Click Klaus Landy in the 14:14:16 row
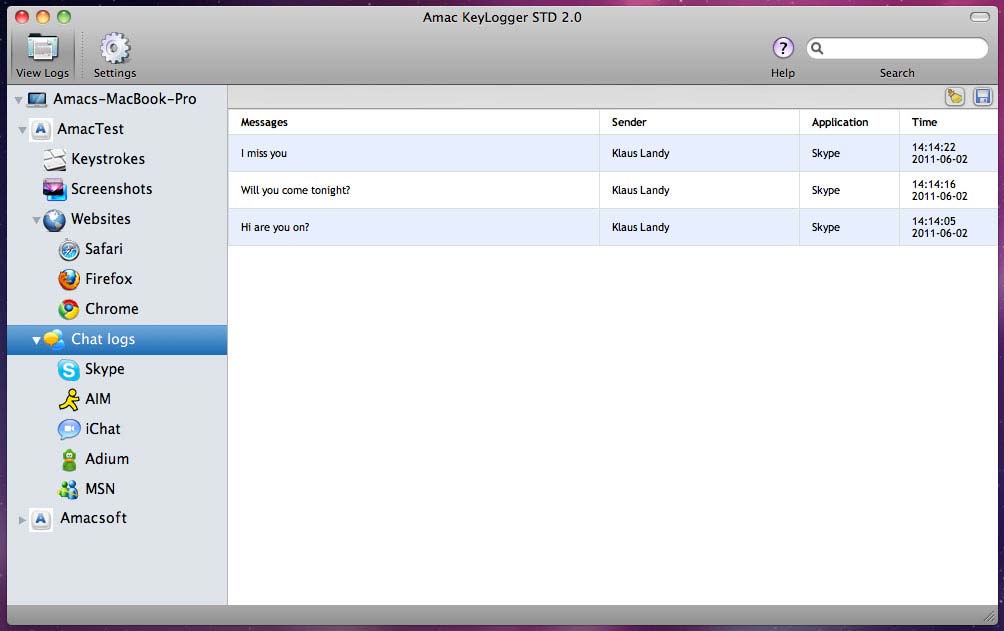1004x631 pixels. click(640, 190)
